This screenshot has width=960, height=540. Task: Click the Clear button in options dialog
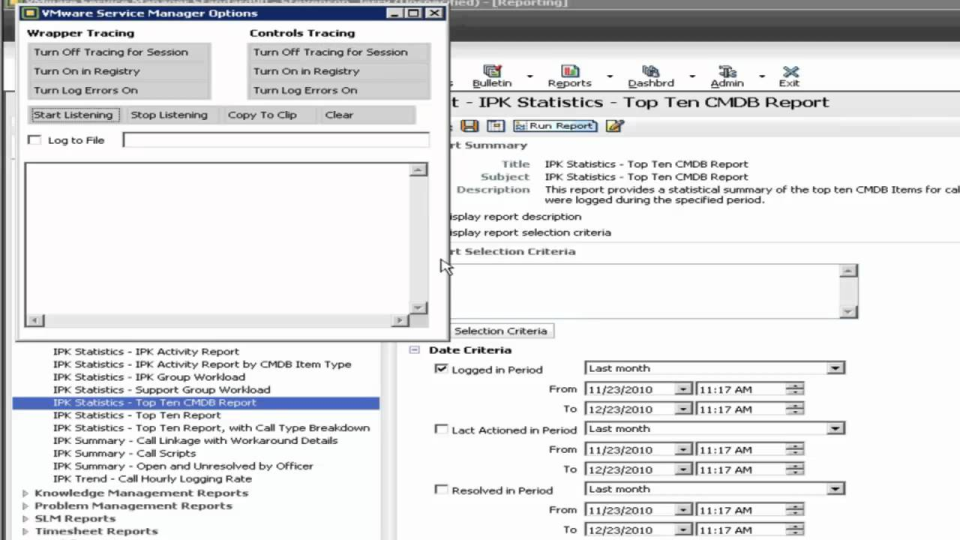coord(339,114)
